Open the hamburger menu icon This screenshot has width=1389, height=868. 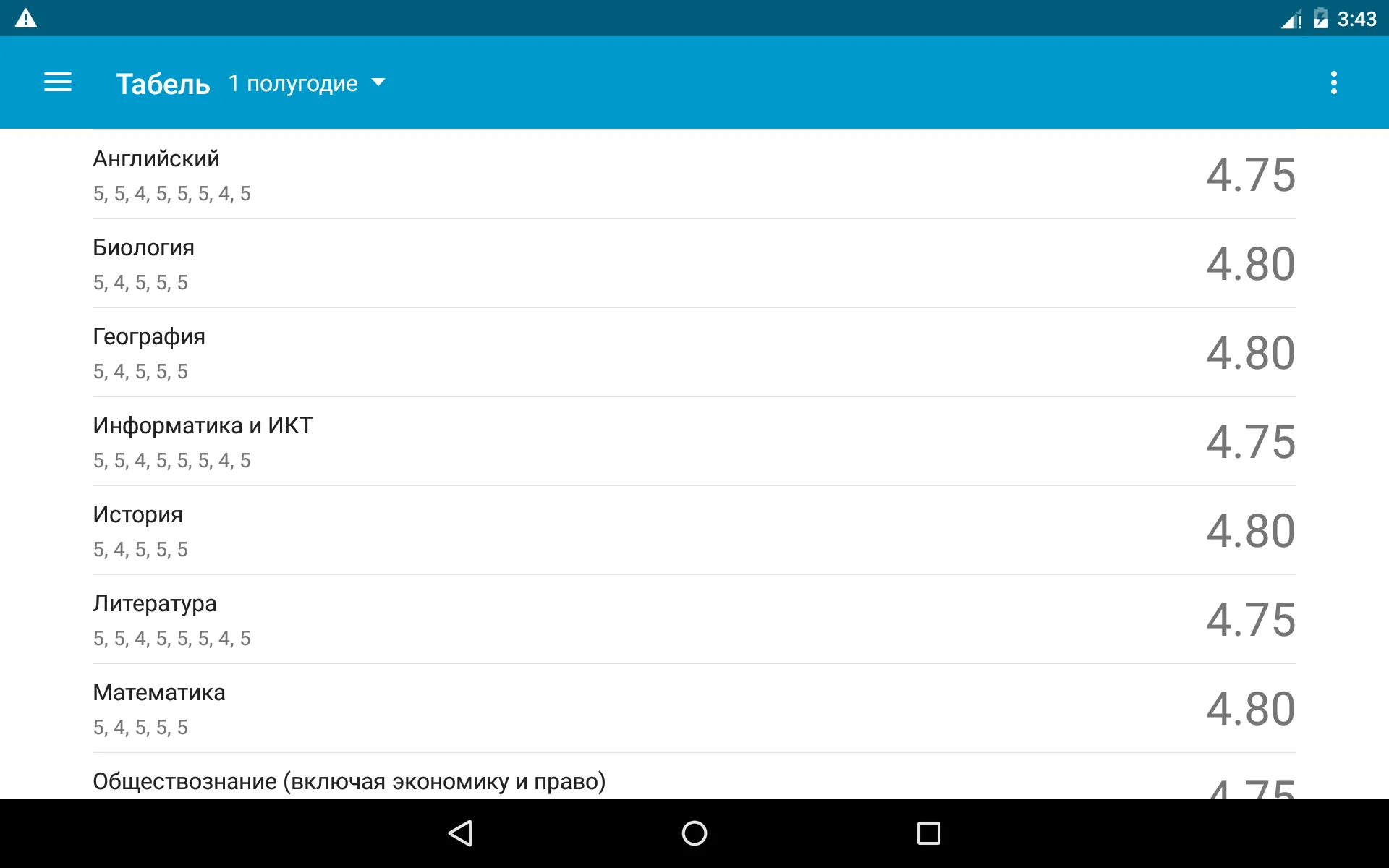click(x=58, y=82)
